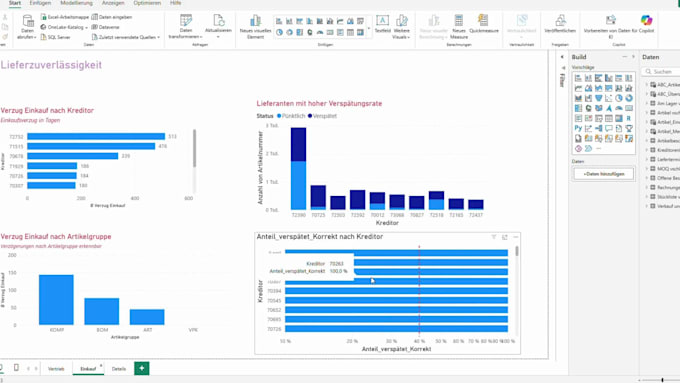Expand the Filter pane arrow
The image size is (680, 383).
[x=562, y=57]
